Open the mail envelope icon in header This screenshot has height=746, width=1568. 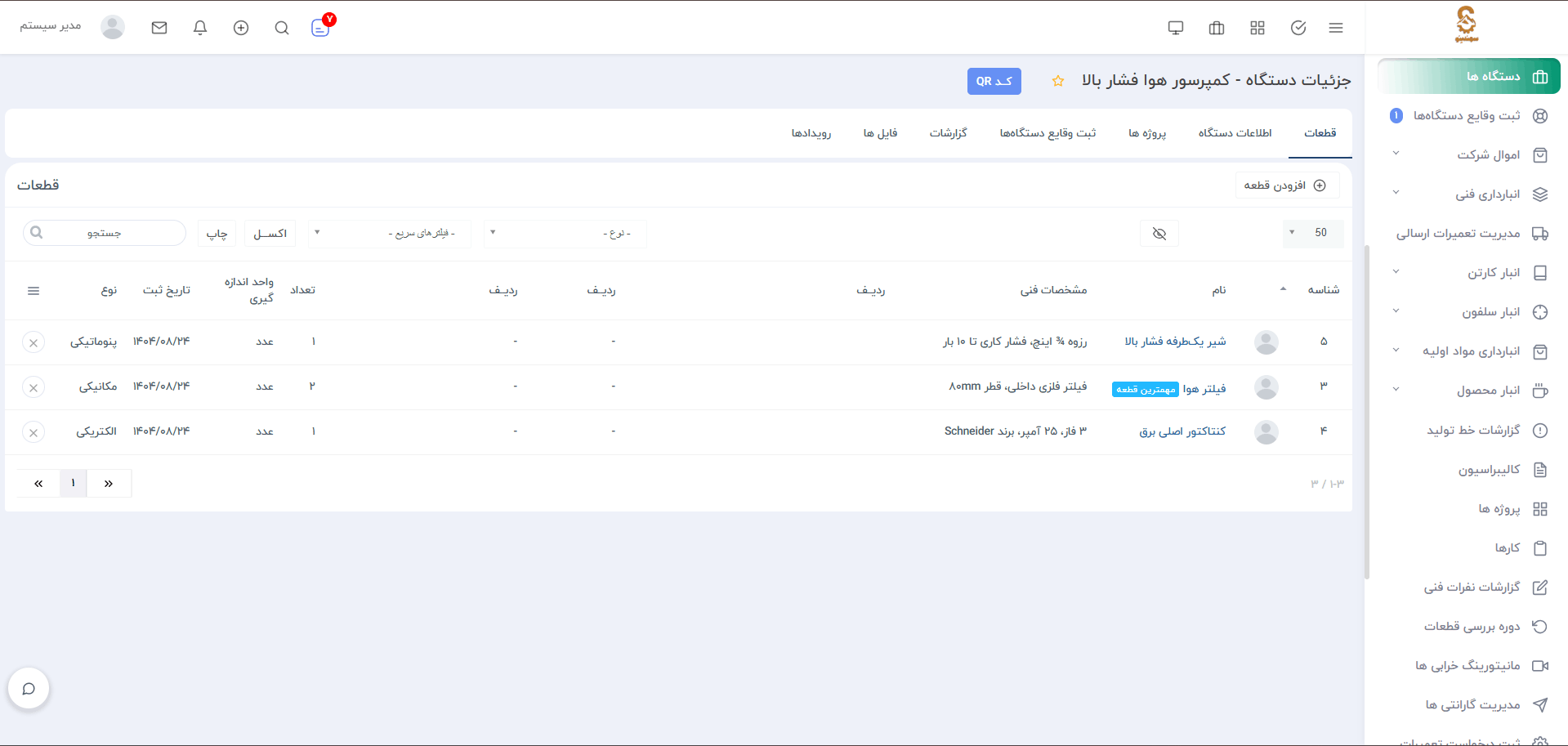coord(159,28)
